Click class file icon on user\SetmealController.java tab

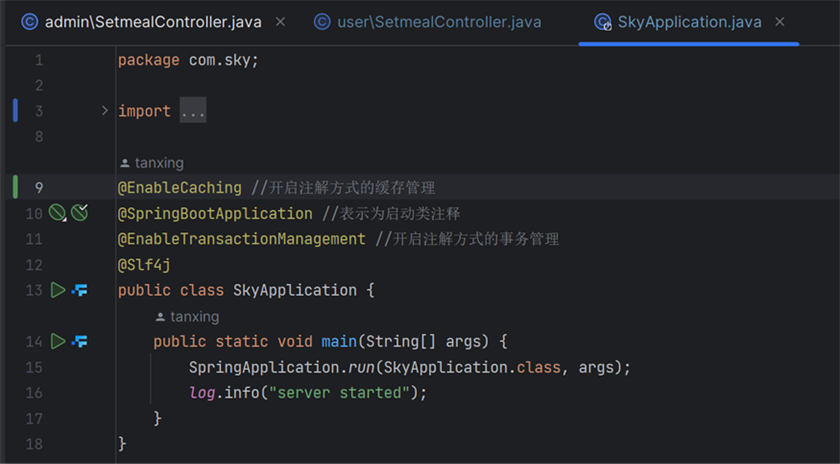point(322,22)
